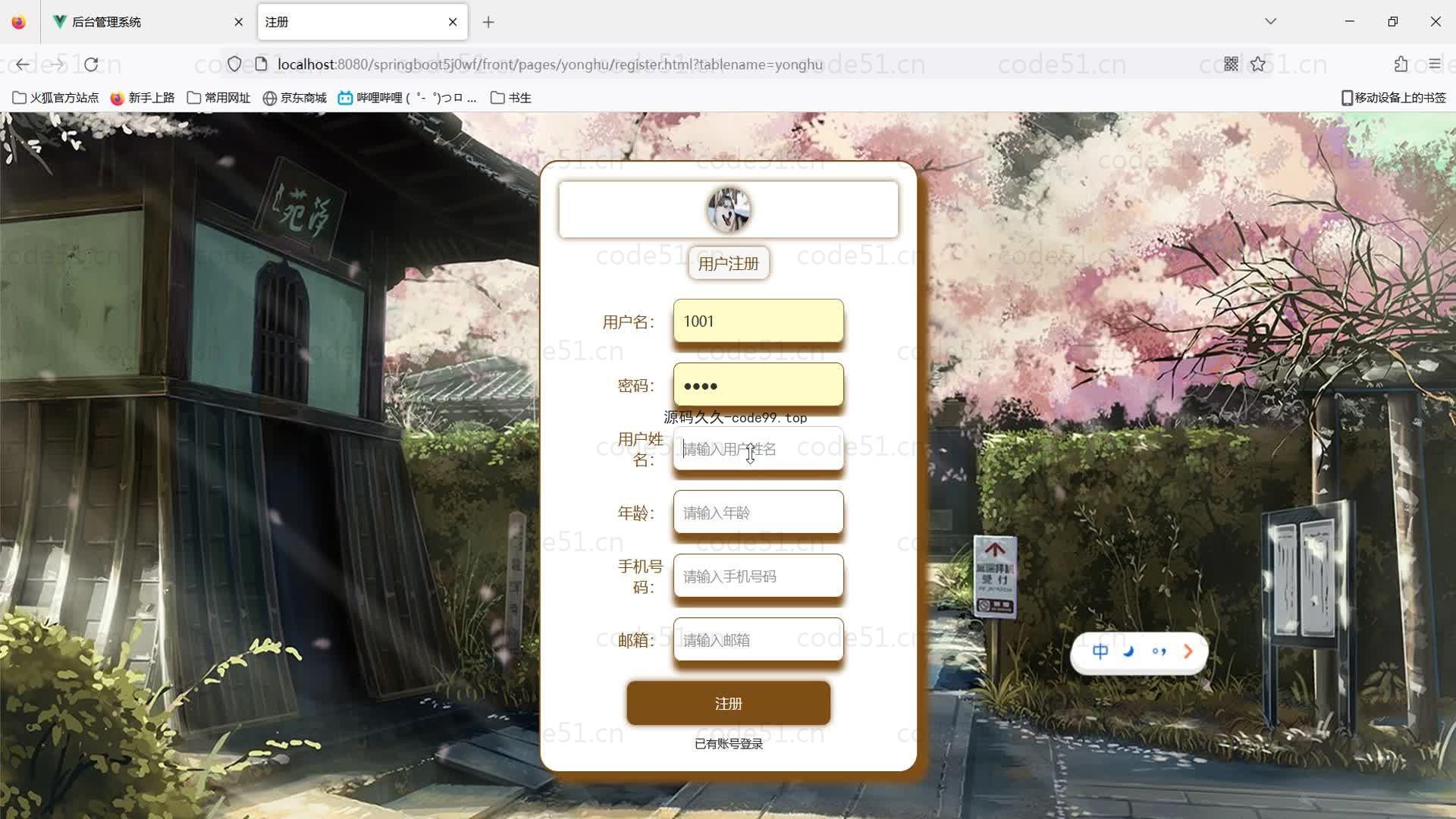Open the 京东商城 bookmark
The width and height of the screenshot is (1456, 819).
coord(294,98)
